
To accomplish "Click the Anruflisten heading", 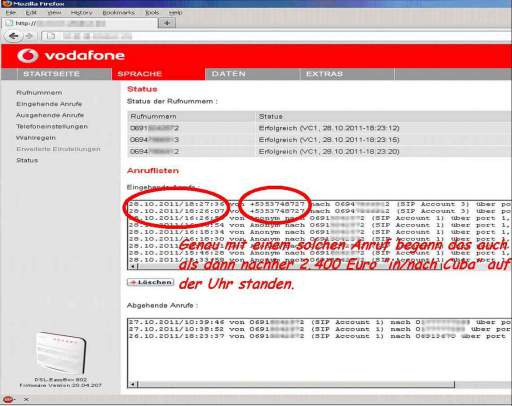I will click(153, 171).
